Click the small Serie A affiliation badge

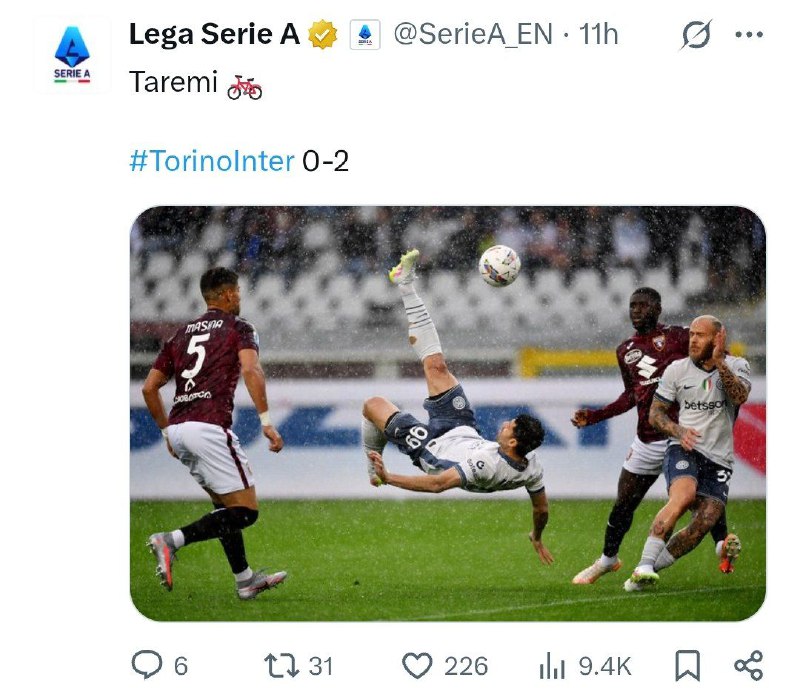[364, 35]
